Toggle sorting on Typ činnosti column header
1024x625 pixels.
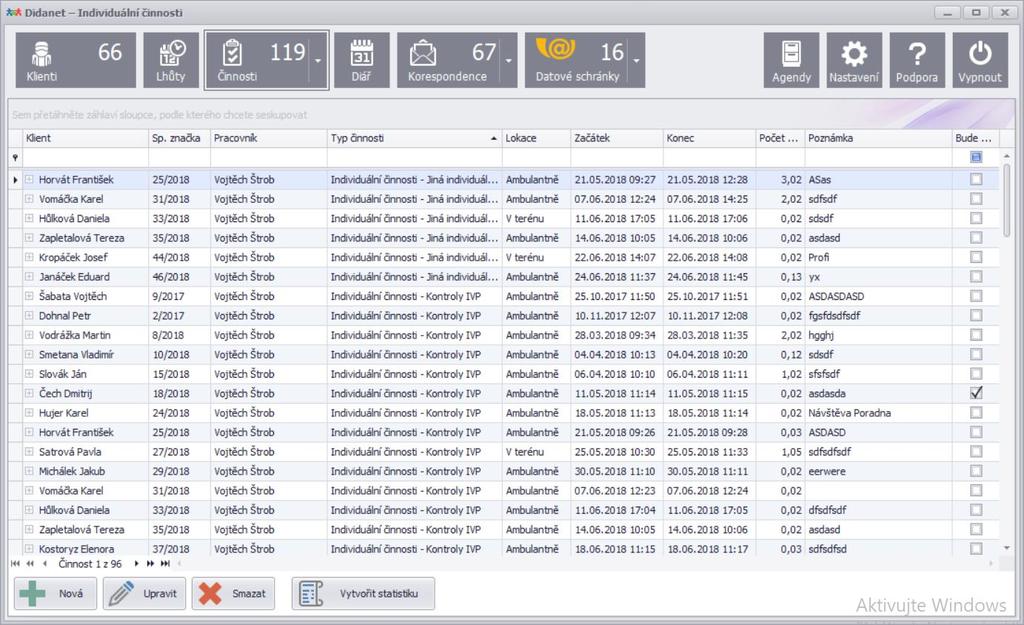414,138
